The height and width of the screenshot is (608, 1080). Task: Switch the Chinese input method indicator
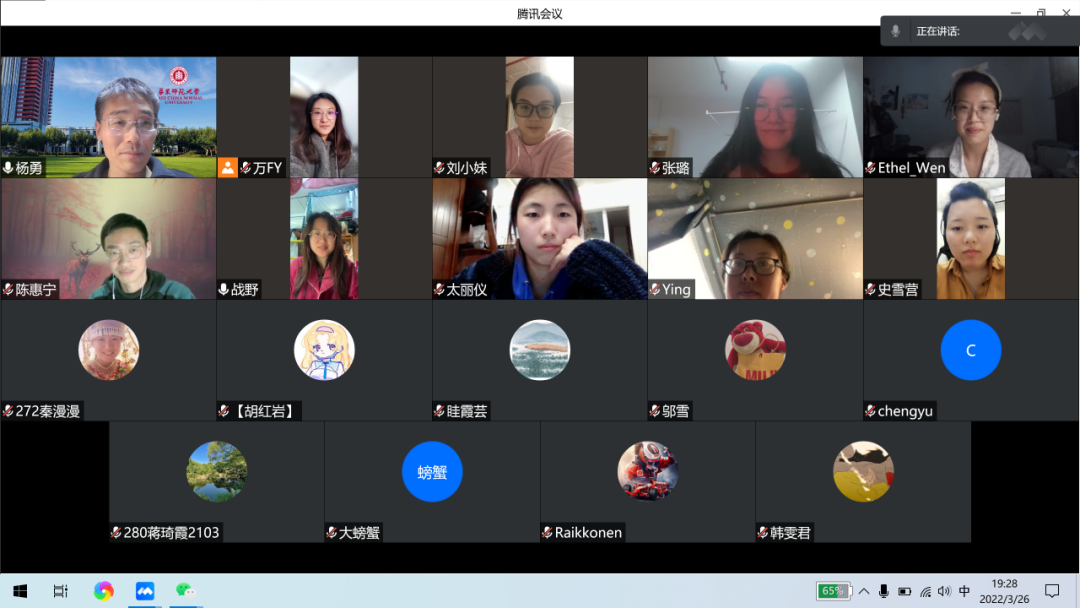(964, 591)
